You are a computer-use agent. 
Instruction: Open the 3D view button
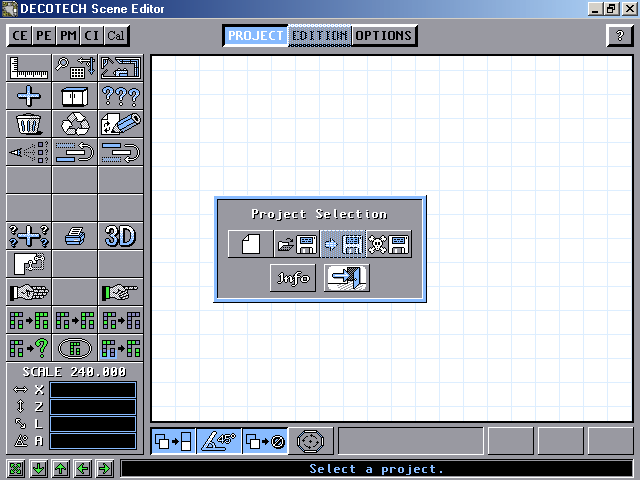[x=121, y=236]
